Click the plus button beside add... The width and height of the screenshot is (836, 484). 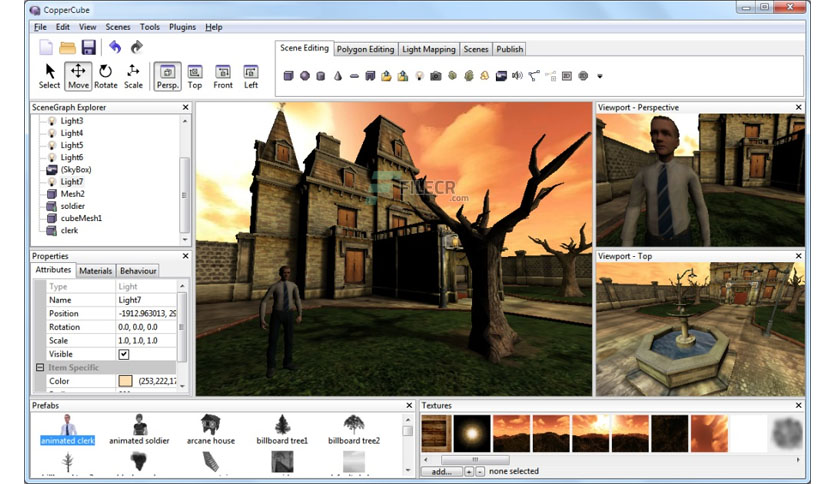469,471
